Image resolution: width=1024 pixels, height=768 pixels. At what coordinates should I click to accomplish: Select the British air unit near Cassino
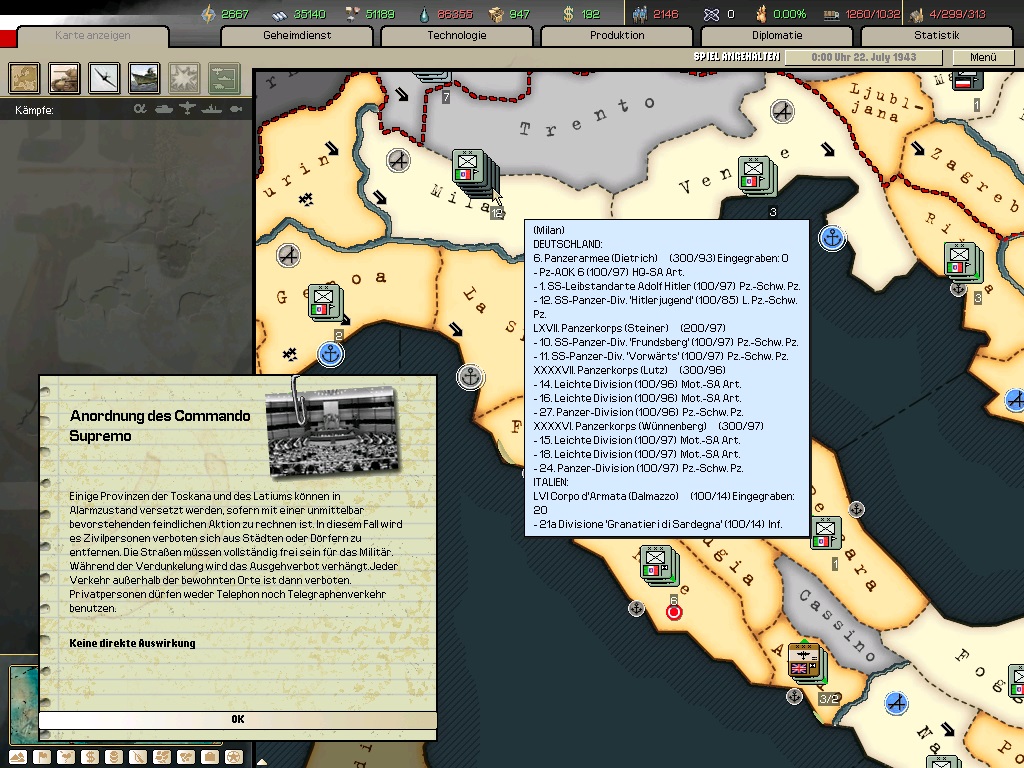coord(807,662)
